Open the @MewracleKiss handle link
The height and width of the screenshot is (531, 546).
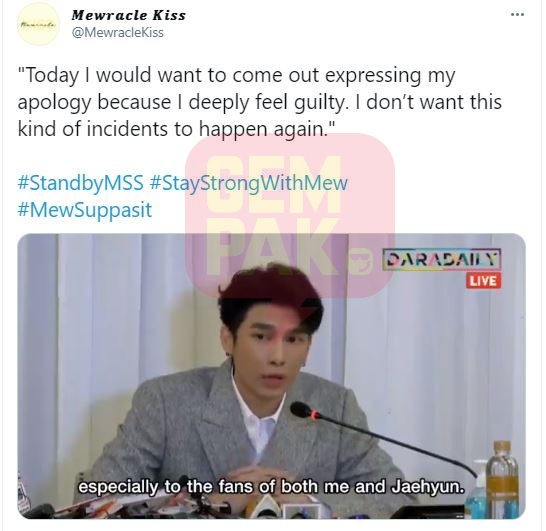click(117, 33)
